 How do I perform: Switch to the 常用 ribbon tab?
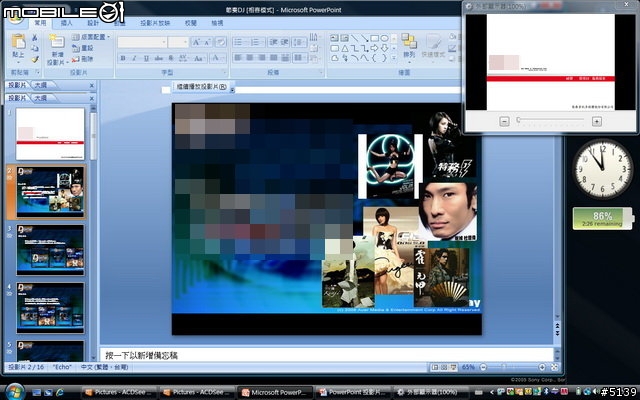click(40, 23)
